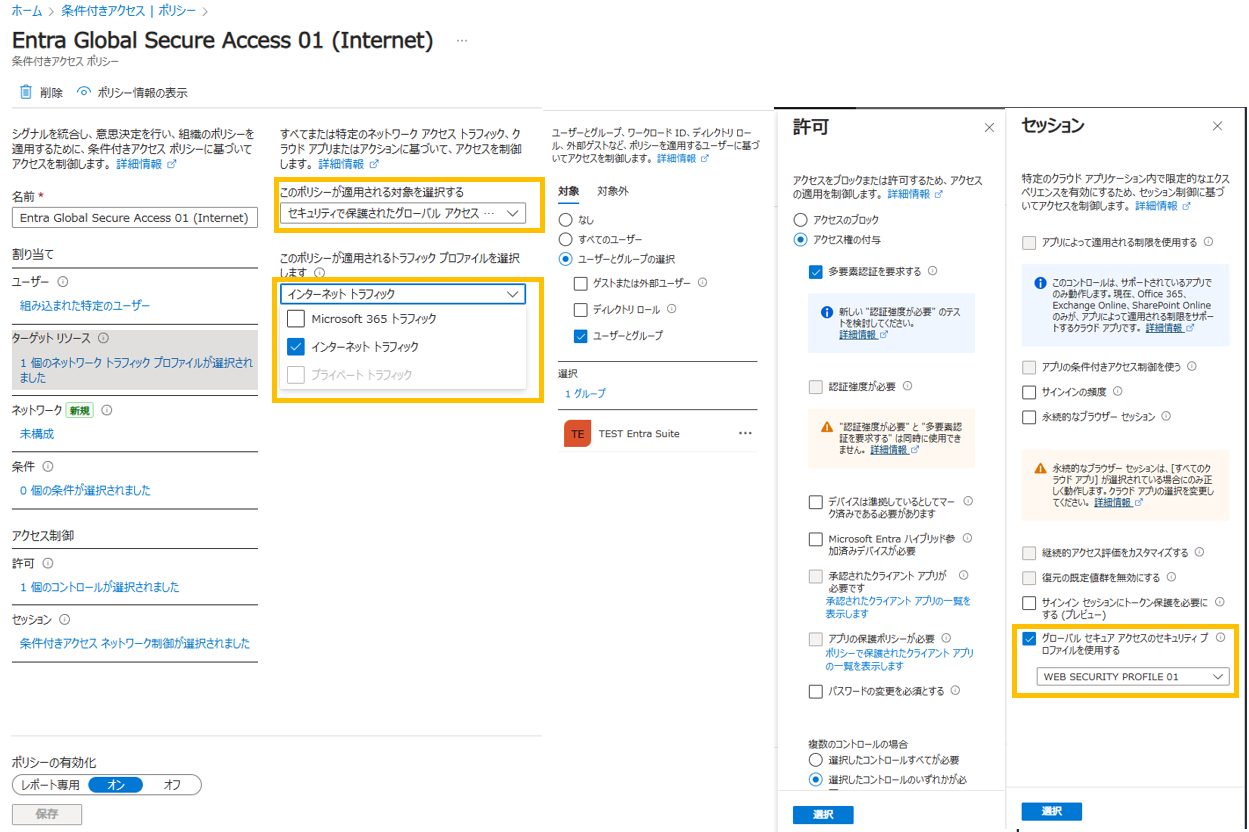Image resolution: width=1249 pixels, height=832 pixels.
Task: Uncheck the ユーザーとグループ checkbox
Action: [x=581, y=336]
